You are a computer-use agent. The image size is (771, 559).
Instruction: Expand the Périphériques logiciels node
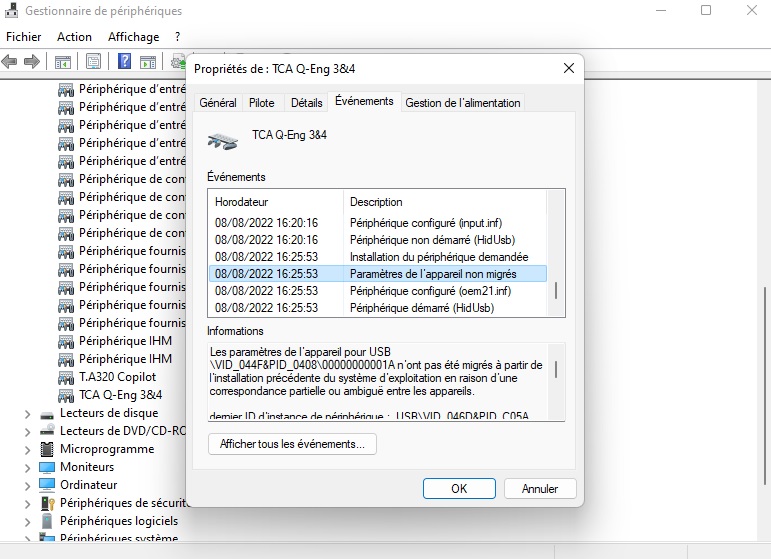pyautogui.click(x=28, y=522)
